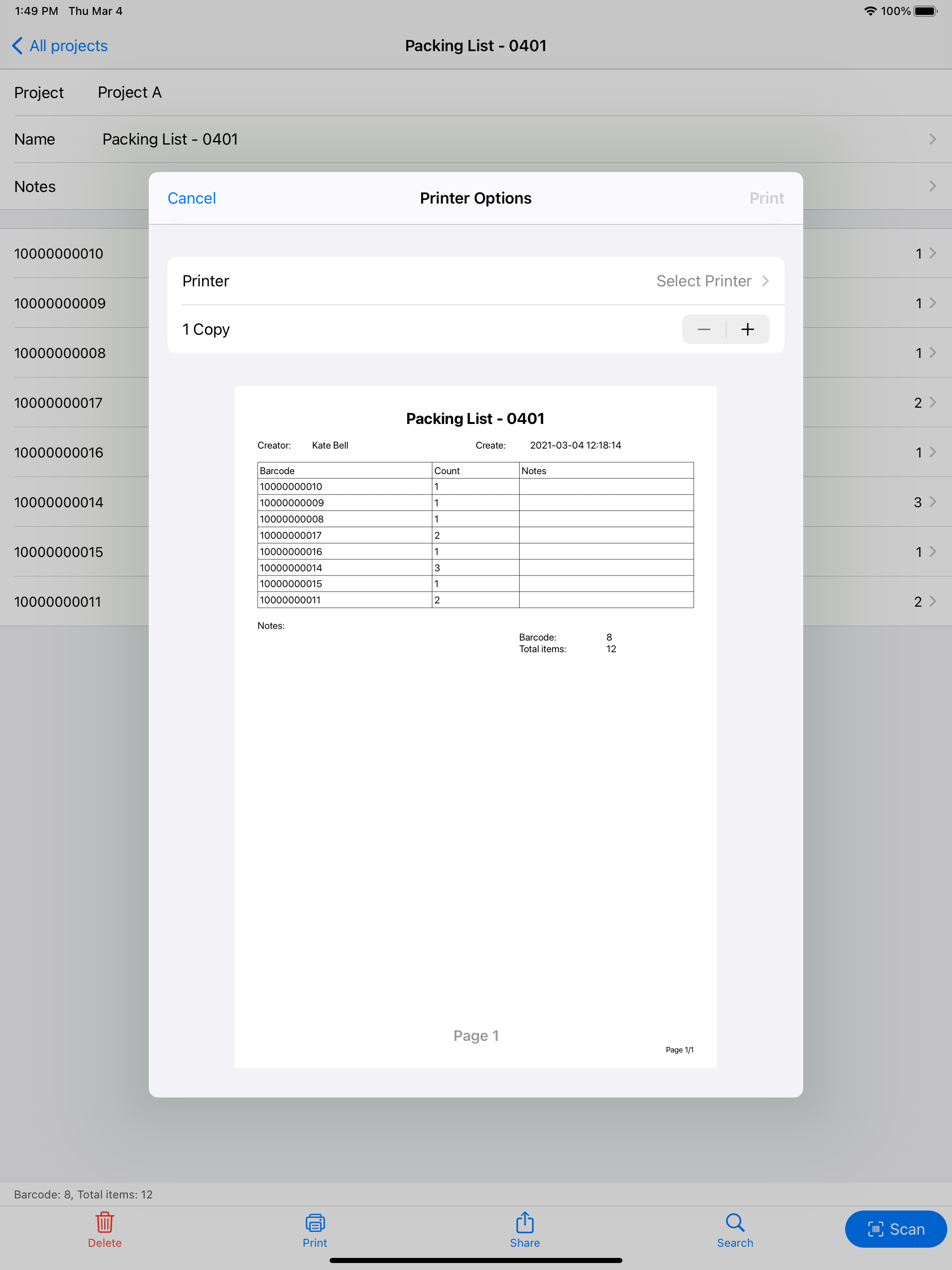Expand the Notes row chevron
This screenshot has width=952, height=1270.
click(x=932, y=186)
